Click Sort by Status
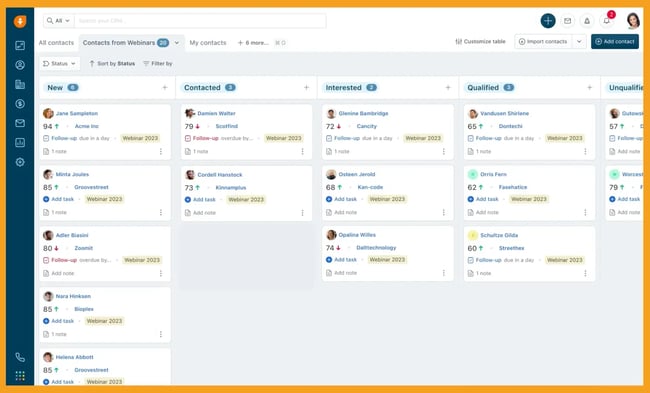Image resolution: width=650 pixels, height=393 pixels. 112,63
